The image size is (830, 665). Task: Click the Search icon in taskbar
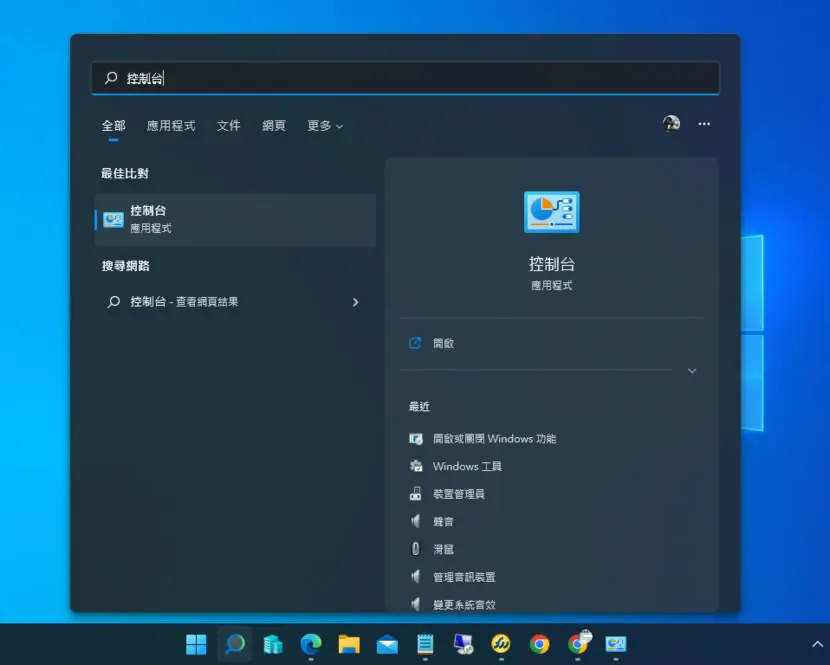[x=234, y=644]
